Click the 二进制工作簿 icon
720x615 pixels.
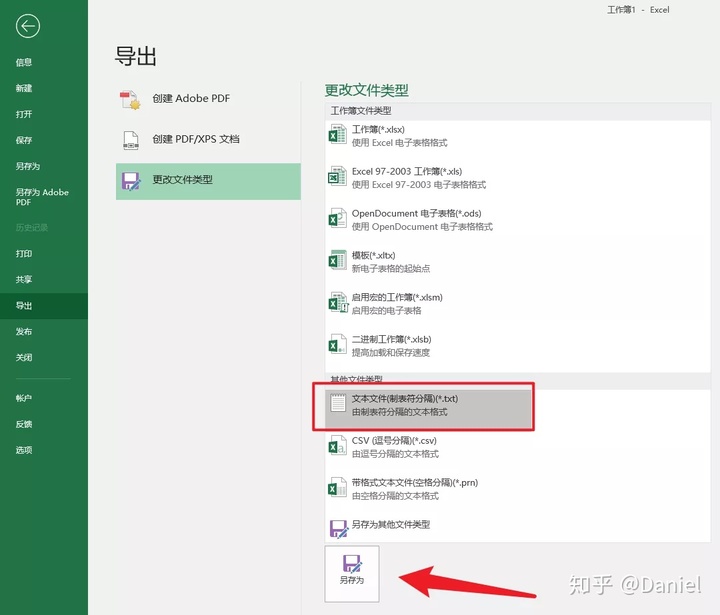(338, 344)
